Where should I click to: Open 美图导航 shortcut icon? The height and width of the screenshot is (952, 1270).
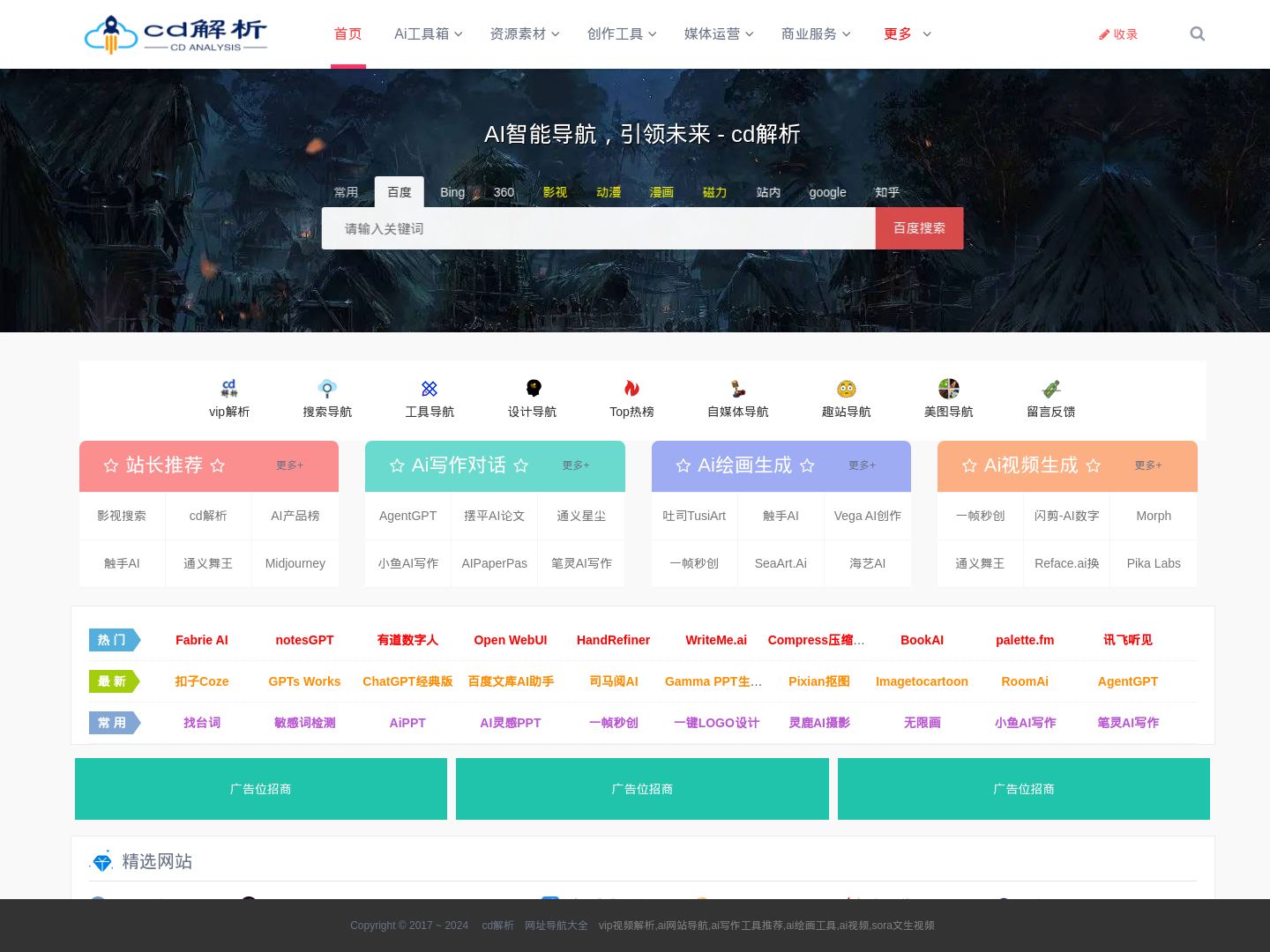coord(949,388)
